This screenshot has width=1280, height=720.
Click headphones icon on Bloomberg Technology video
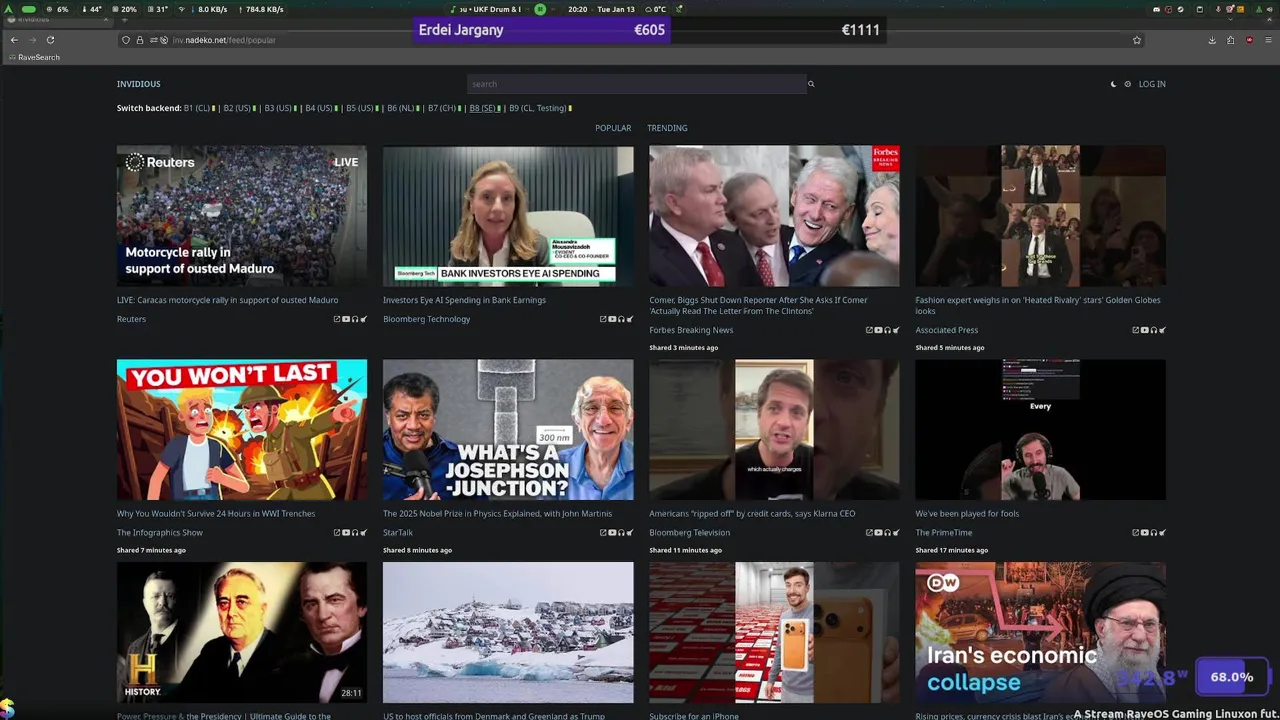click(621, 319)
